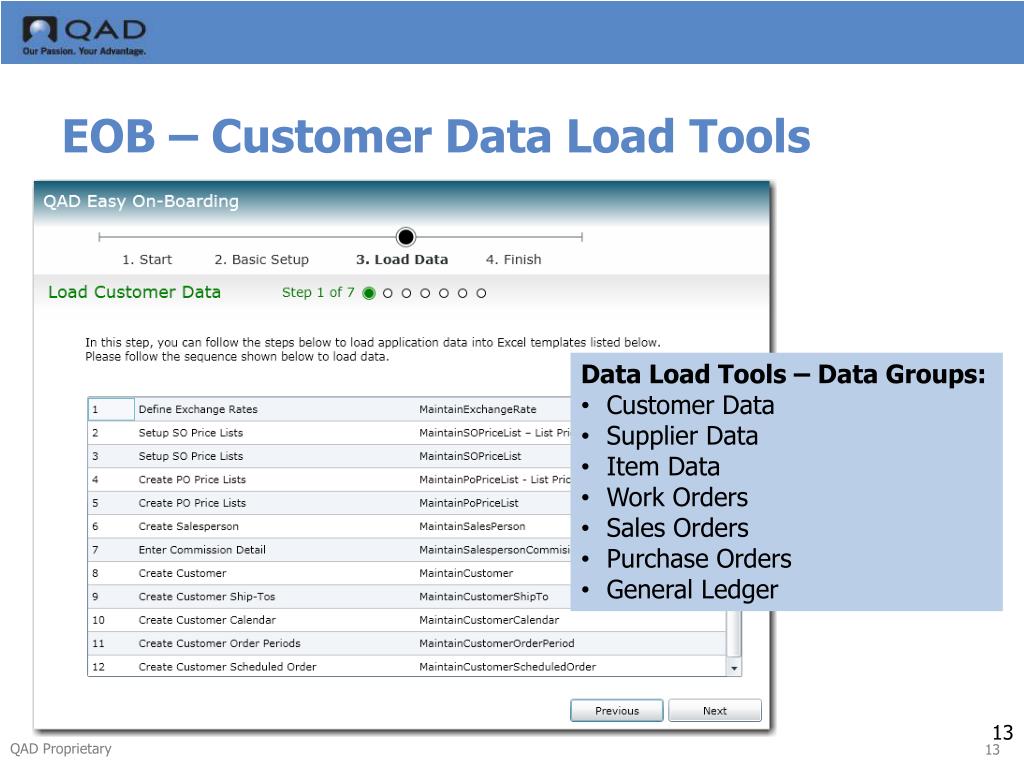The height and width of the screenshot is (768, 1024).
Task: Select the sixth step indicator dot
Action: [462, 293]
